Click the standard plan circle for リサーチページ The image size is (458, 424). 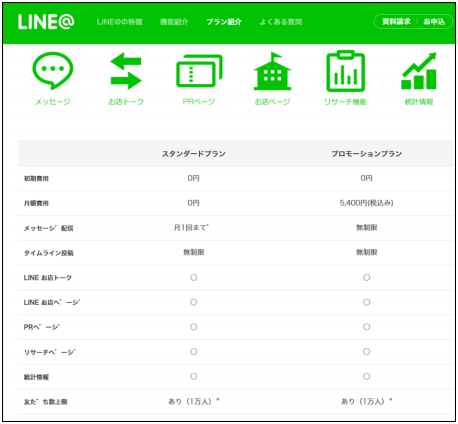tap(194, 352)
